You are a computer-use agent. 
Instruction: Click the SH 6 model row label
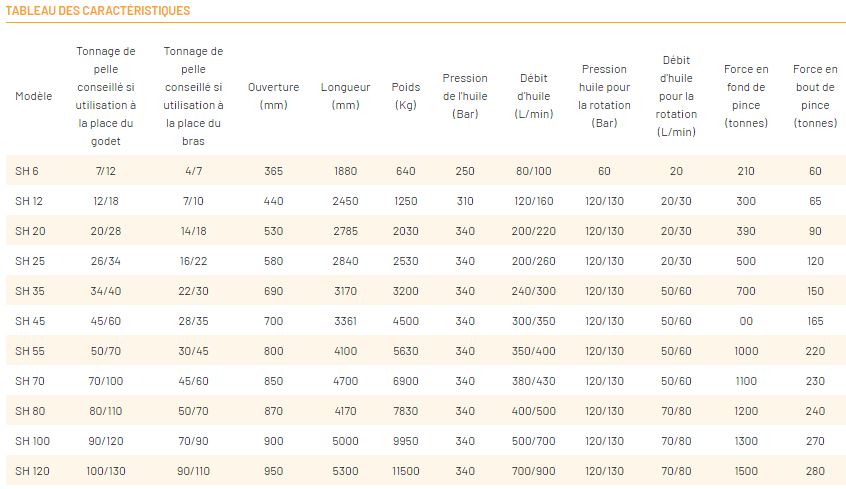(26, 171)
